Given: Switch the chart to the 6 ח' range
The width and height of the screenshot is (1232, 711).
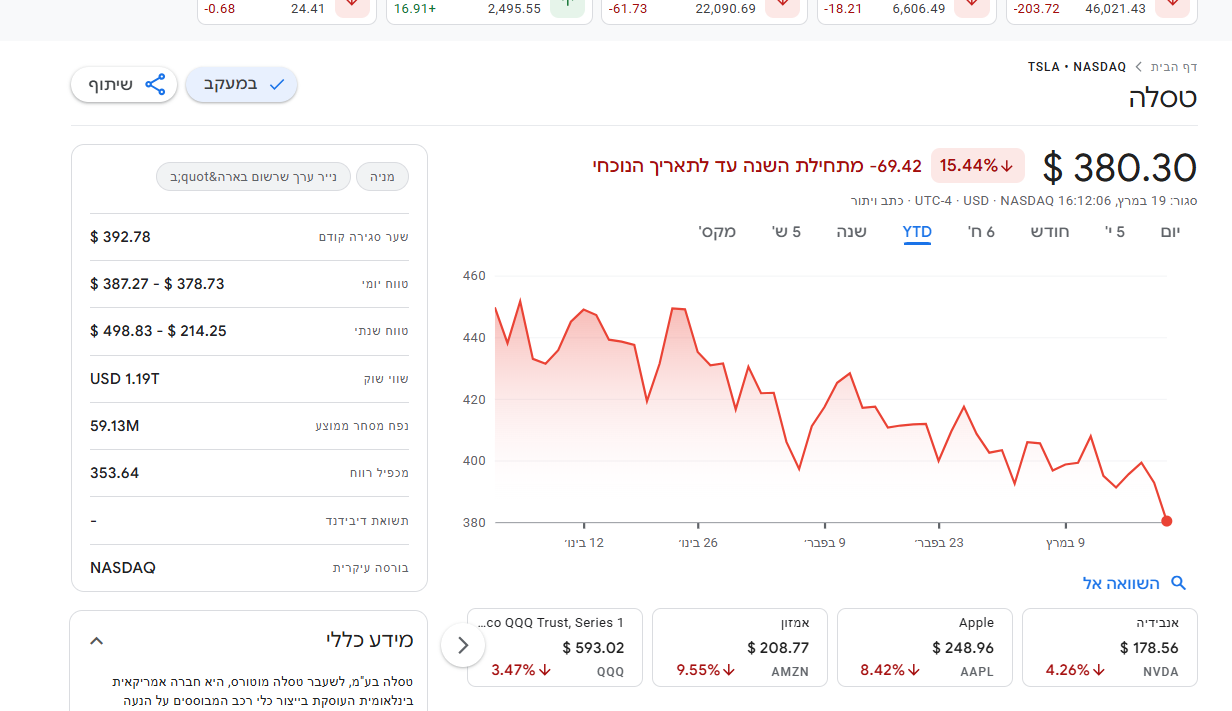Looking at the screenshot, I should (x=981, y=232).
